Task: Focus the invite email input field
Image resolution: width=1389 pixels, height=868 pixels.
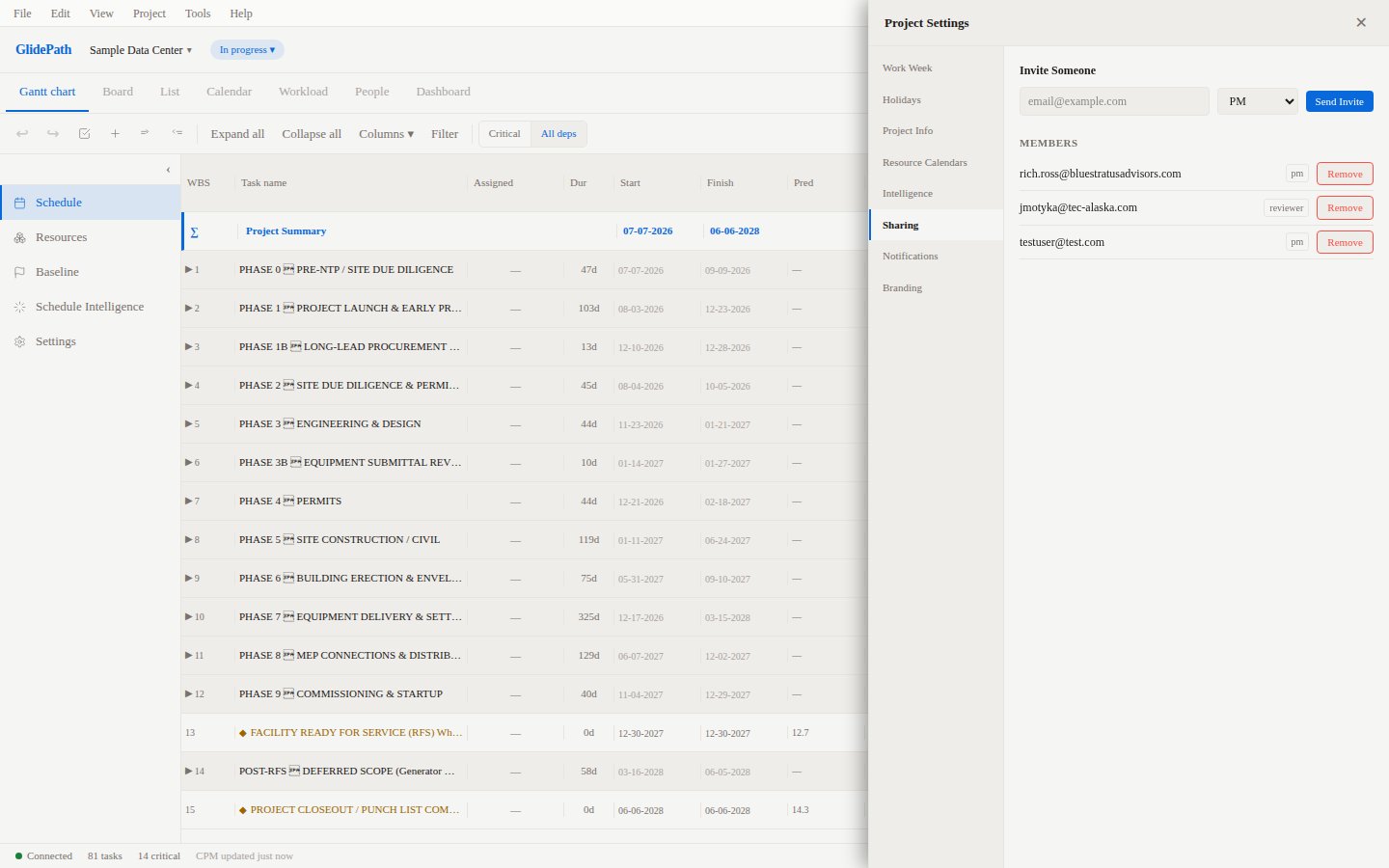Action: tap(1114, 101)
